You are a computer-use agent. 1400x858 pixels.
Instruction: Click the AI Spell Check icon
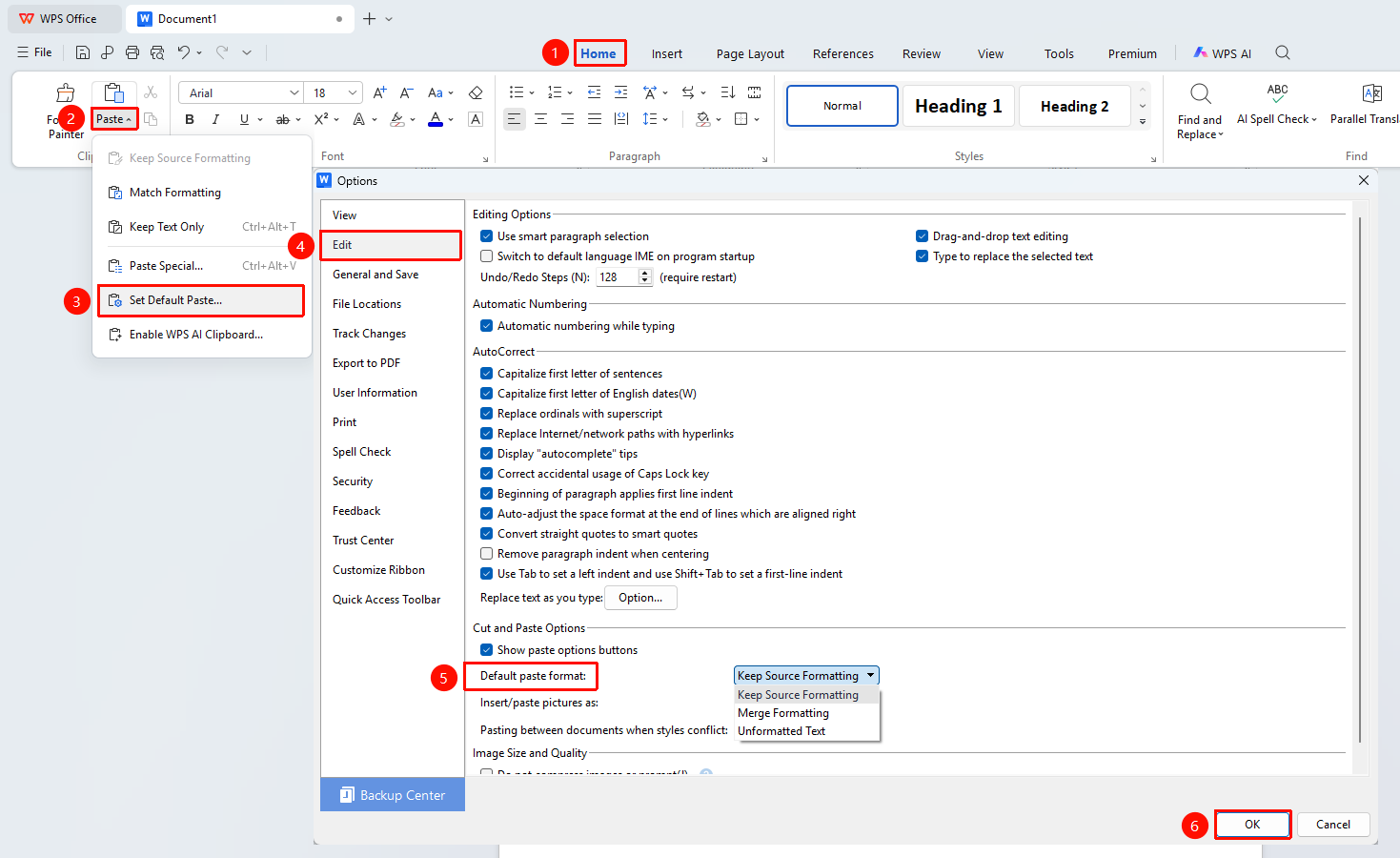[1277, 93]
